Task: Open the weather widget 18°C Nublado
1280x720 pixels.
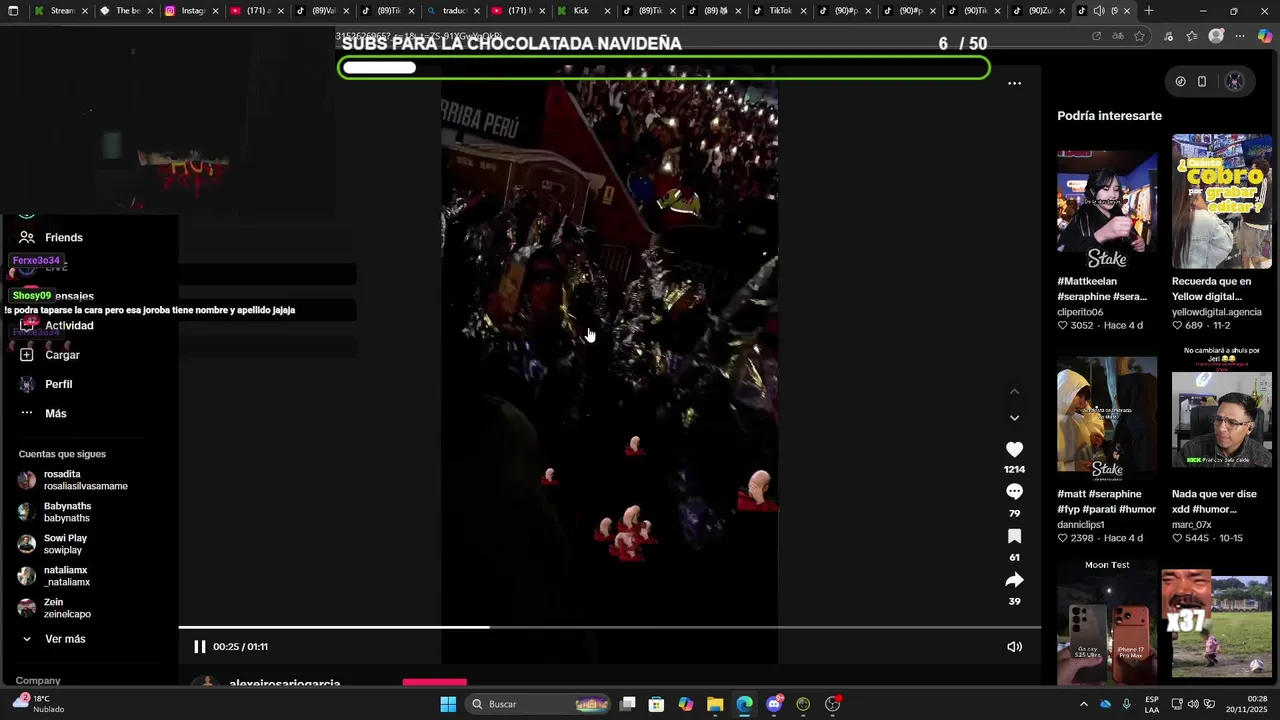Action: tap(38, 704)
